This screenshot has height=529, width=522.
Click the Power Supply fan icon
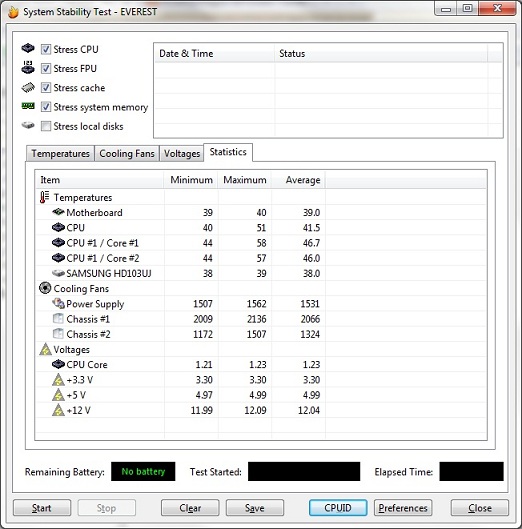coord(58,303)
